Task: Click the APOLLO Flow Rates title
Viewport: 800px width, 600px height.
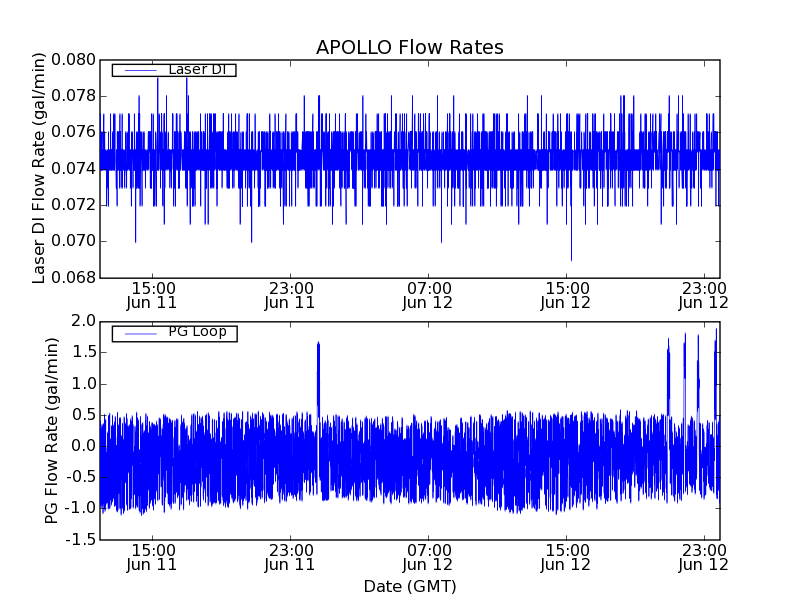Action: tap(410, 47)
